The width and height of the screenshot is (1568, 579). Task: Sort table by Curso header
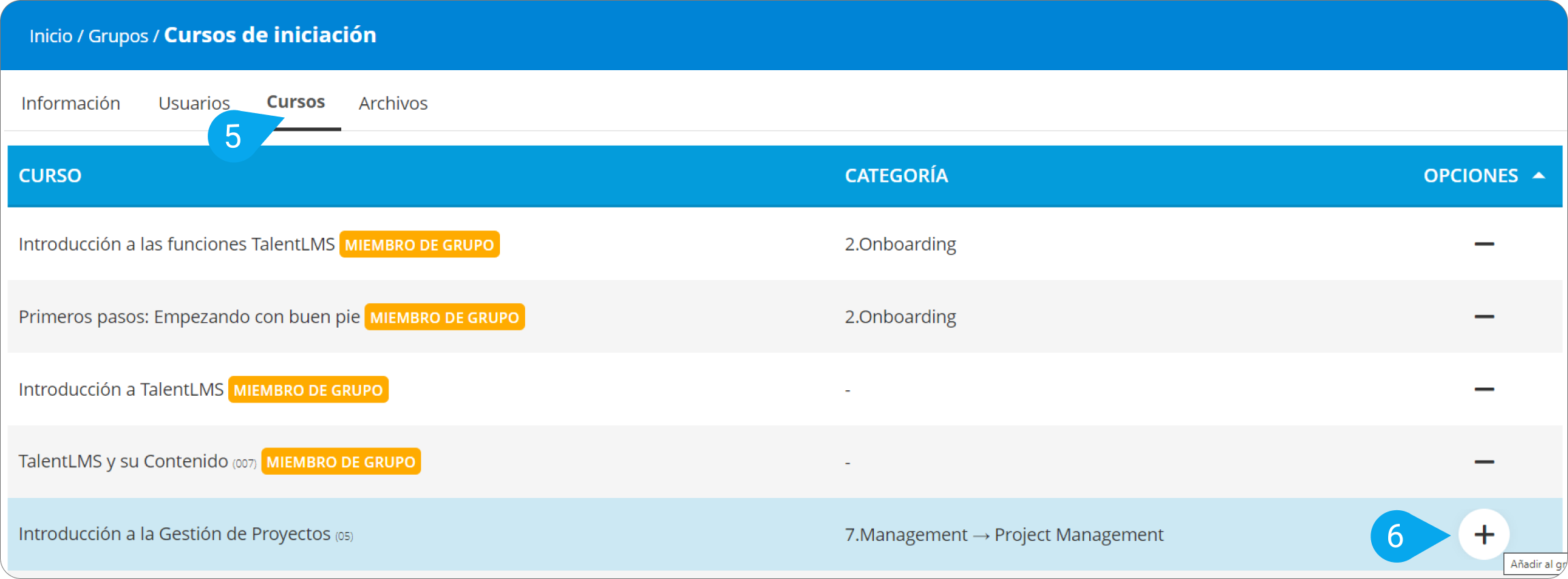50,176
